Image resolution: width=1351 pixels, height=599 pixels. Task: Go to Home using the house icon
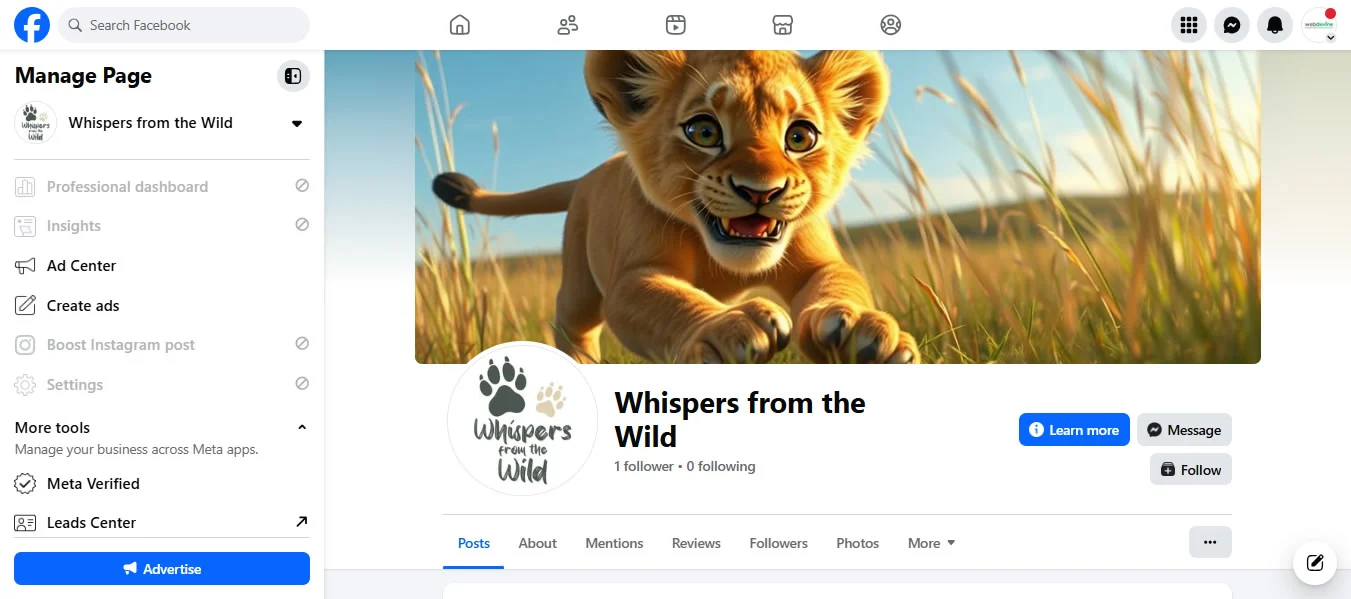point(459,25)
